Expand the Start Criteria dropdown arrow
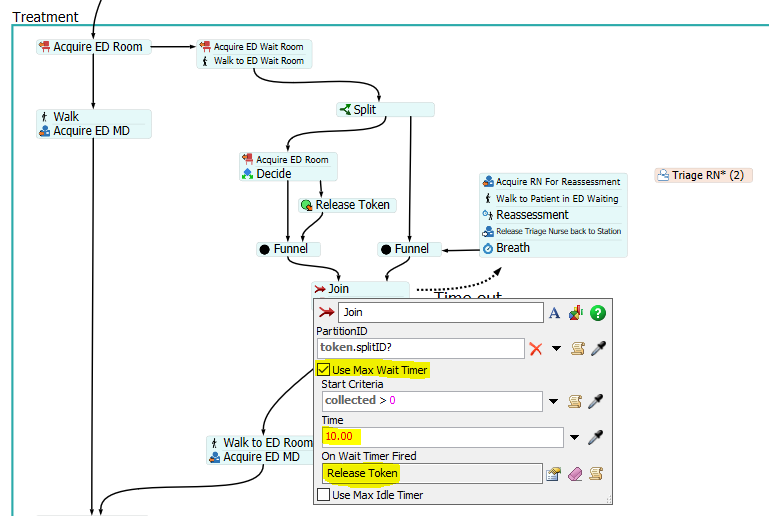 pyautogui.click(x=553, y=402)
